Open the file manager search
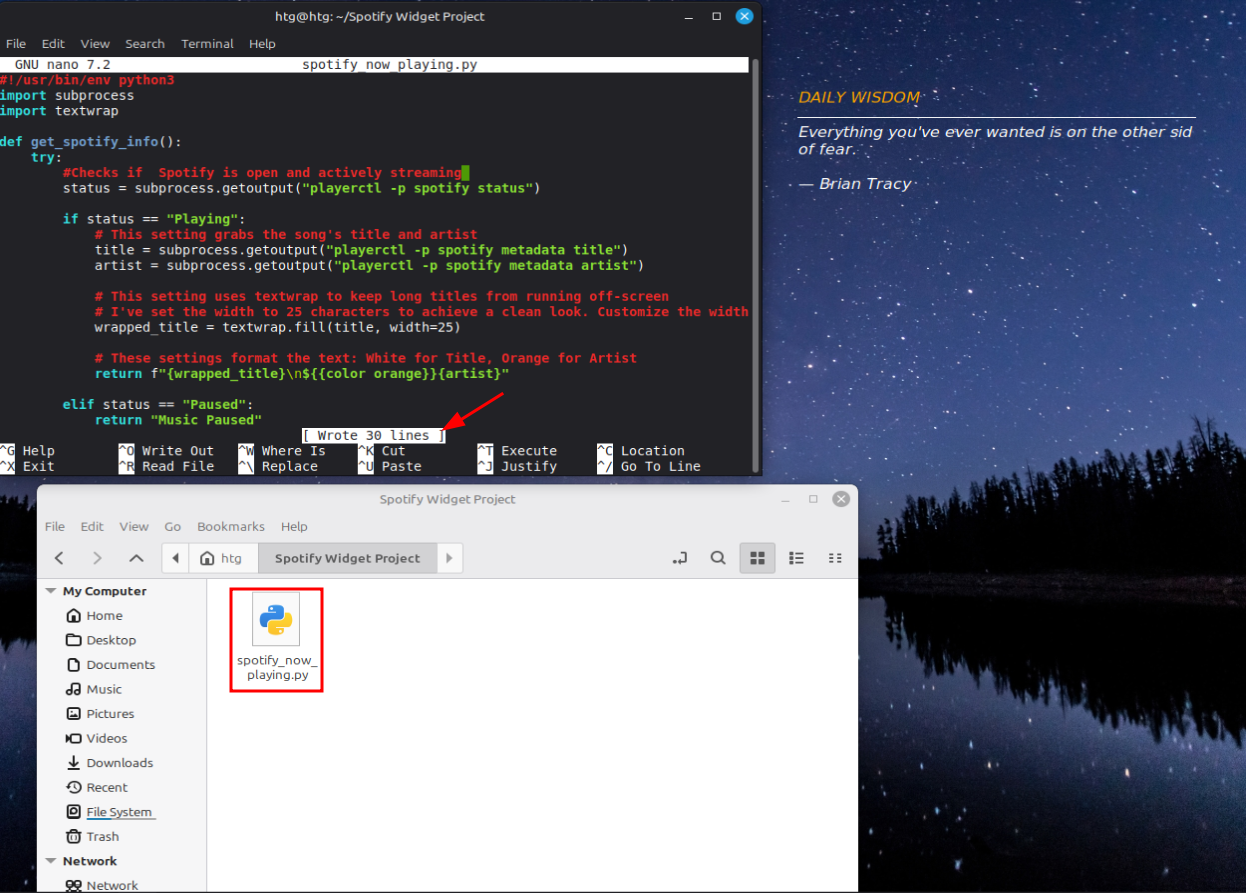The height and width of the screenshot is (893, 1246). pyautogui.click(x=718, y=558)
